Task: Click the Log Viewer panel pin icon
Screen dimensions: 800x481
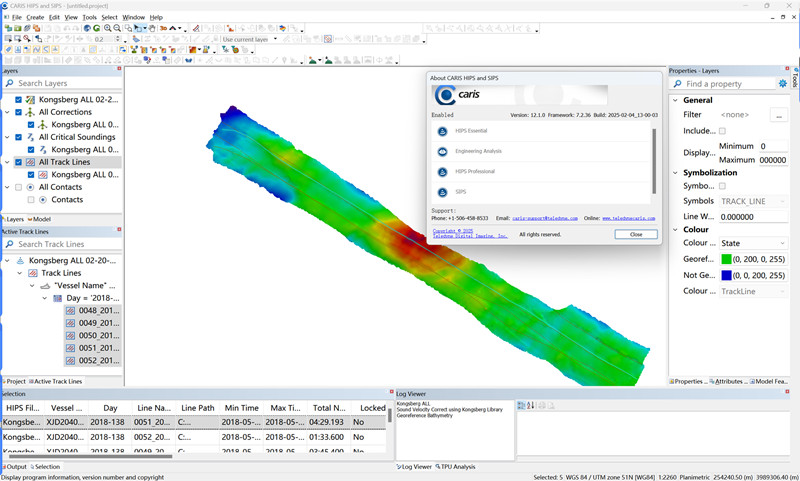Action: (787, 392)
